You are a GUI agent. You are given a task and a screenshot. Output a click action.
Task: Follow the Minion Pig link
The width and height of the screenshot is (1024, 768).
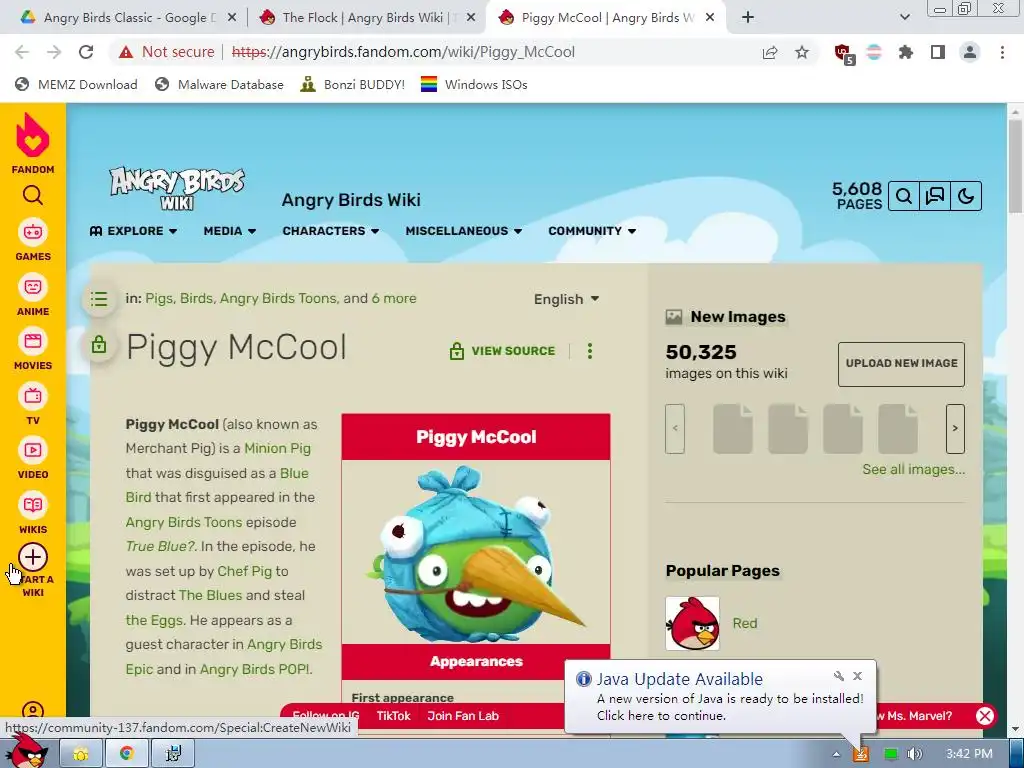tap(278, 448)
